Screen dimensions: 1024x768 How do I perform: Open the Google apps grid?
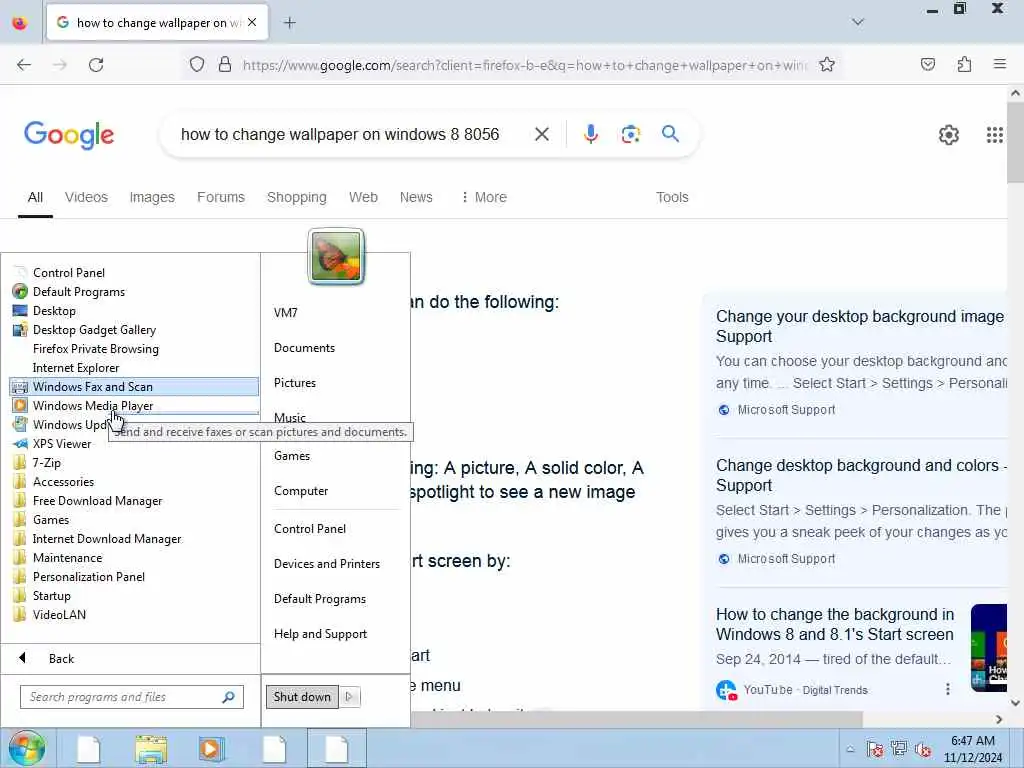[x=994, y=135]
